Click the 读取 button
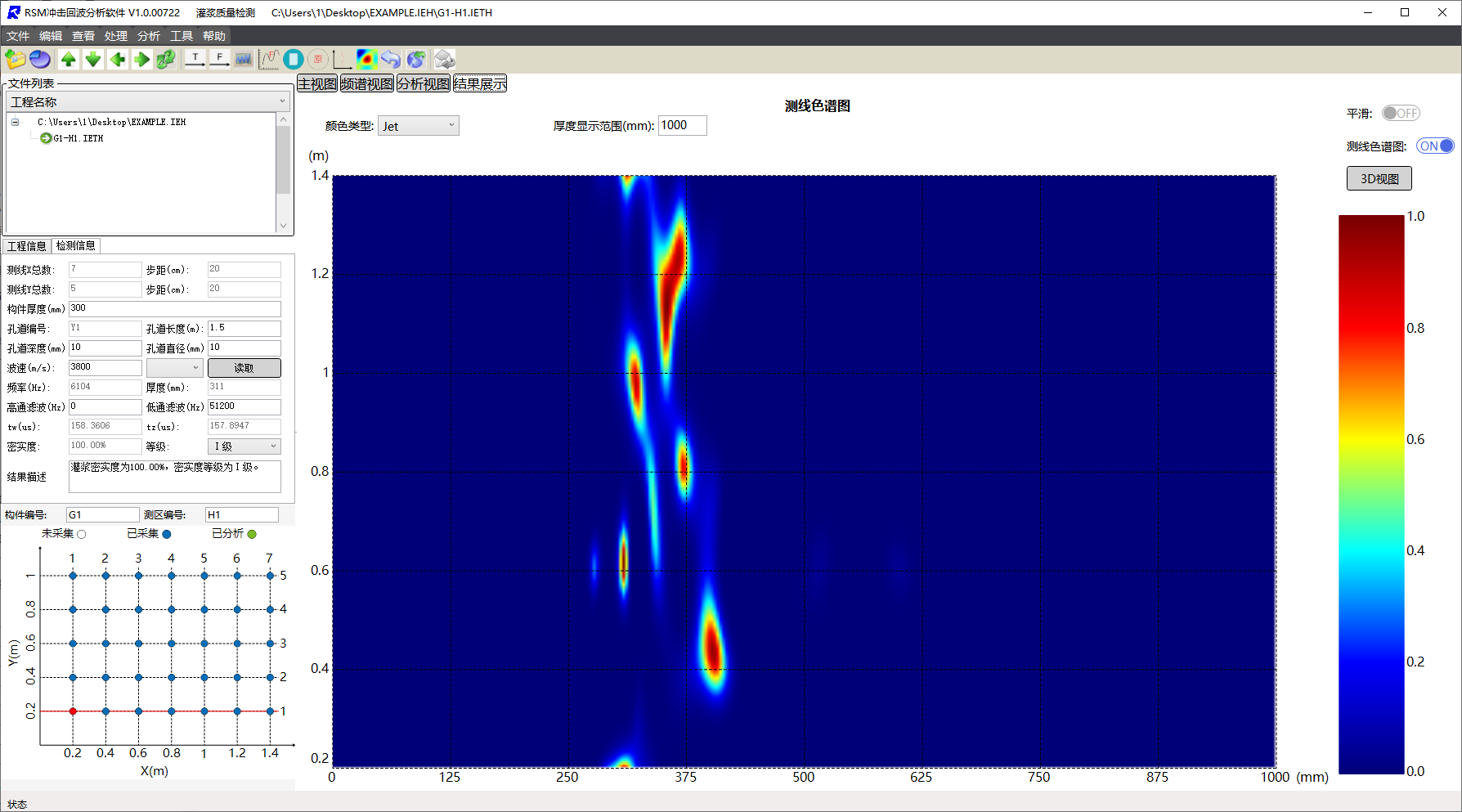Screen dimensions: 1462x812 click(x=244, y=368)
